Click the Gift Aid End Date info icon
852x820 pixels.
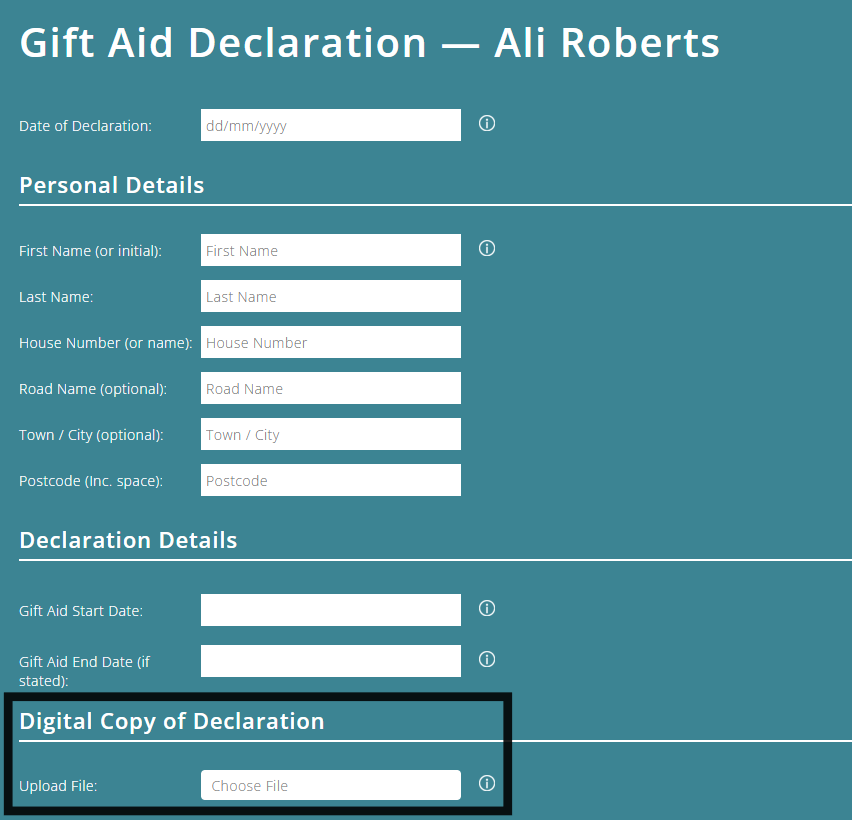pyautogui.click(x=487, y=659)
